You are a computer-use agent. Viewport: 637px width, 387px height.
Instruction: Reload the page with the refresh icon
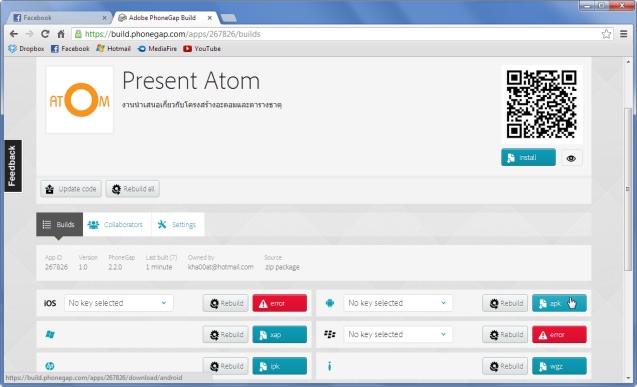tap(45, 34)
